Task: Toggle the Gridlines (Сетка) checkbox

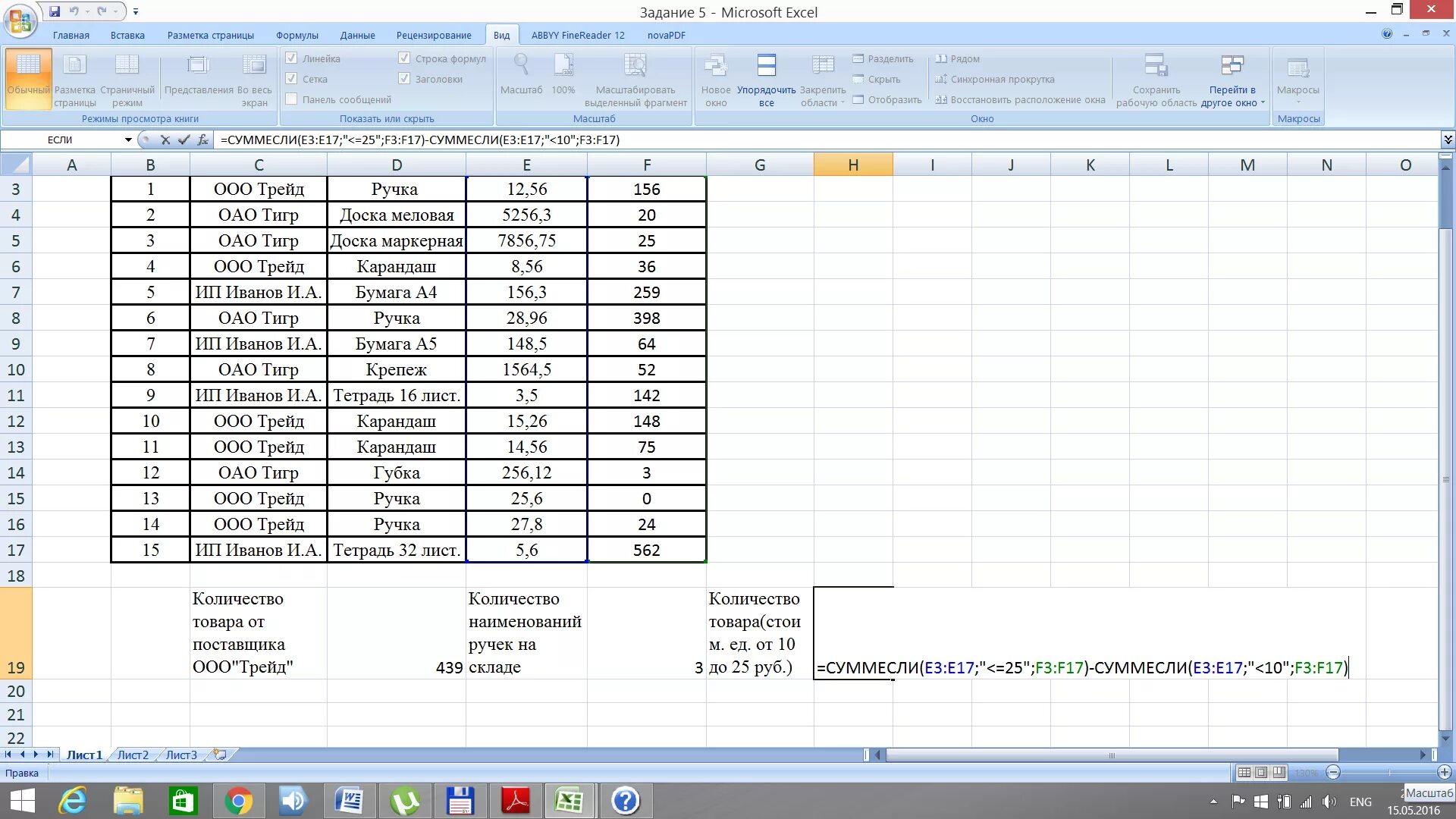Action: [x=290, y=79]
